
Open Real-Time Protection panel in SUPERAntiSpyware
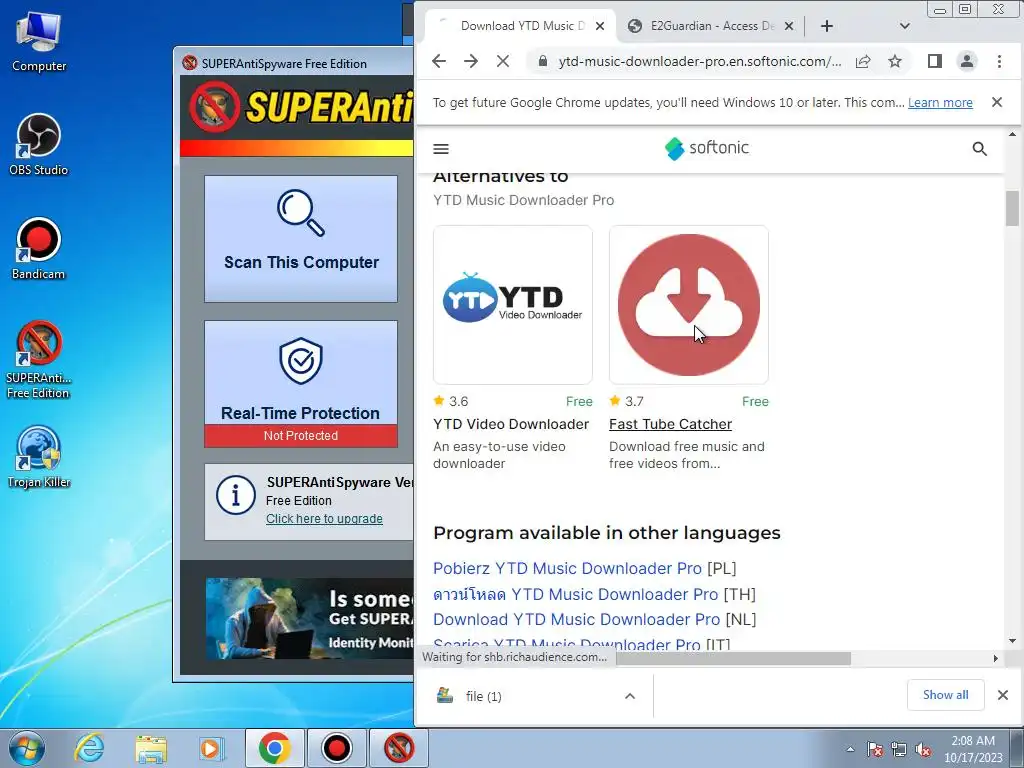(300, 372)
